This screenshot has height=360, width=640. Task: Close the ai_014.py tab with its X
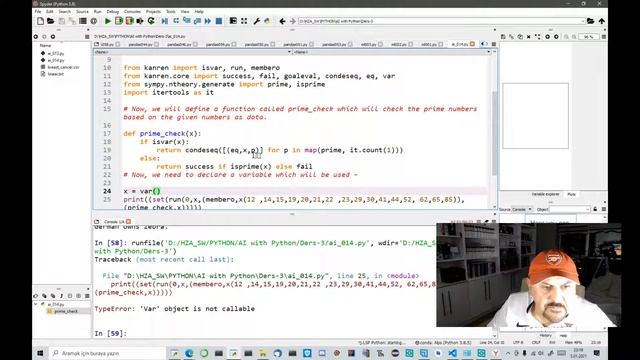pyautogui.click(x=472, y=44)
